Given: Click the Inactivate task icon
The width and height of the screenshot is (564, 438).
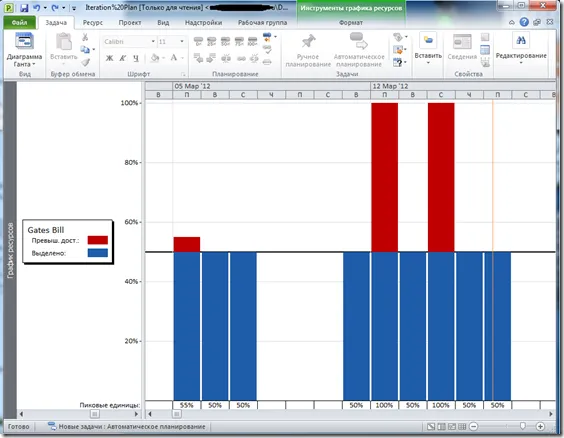Looking at the screenshot, I should pos(267,62).
